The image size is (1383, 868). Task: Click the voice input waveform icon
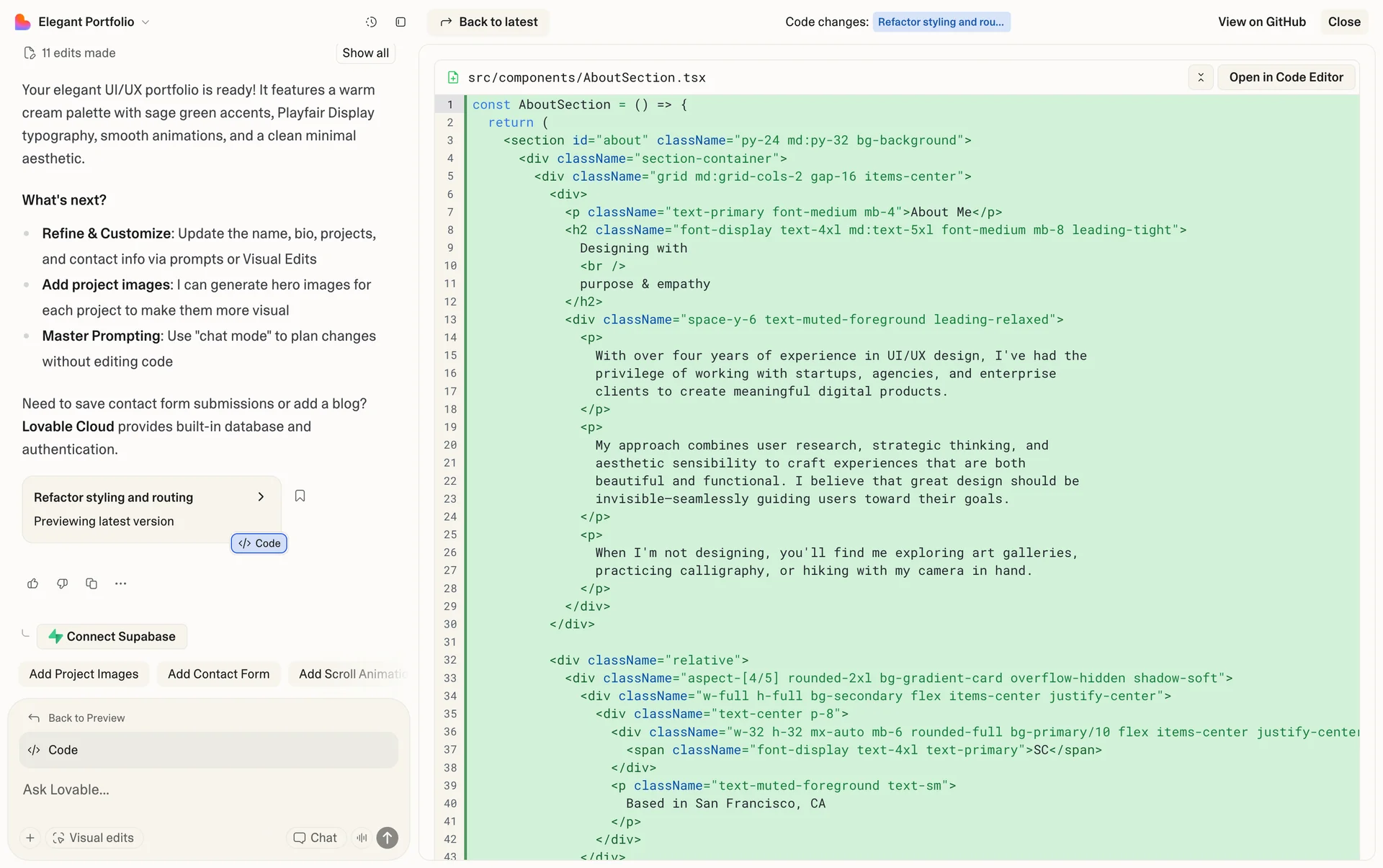pos(362,838)
